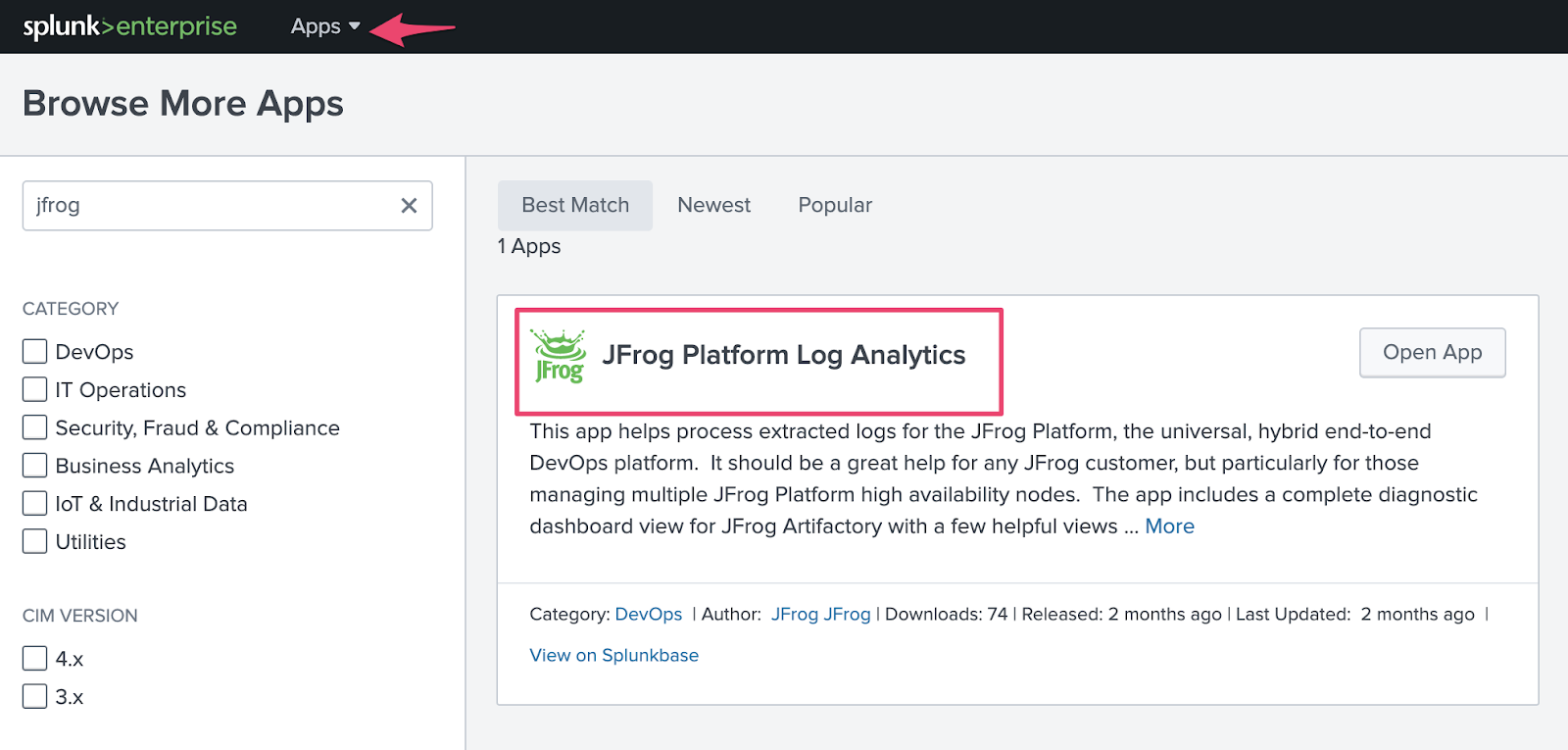Check the IT Operations category
1568x750 pixels.
tap(35, 390)
